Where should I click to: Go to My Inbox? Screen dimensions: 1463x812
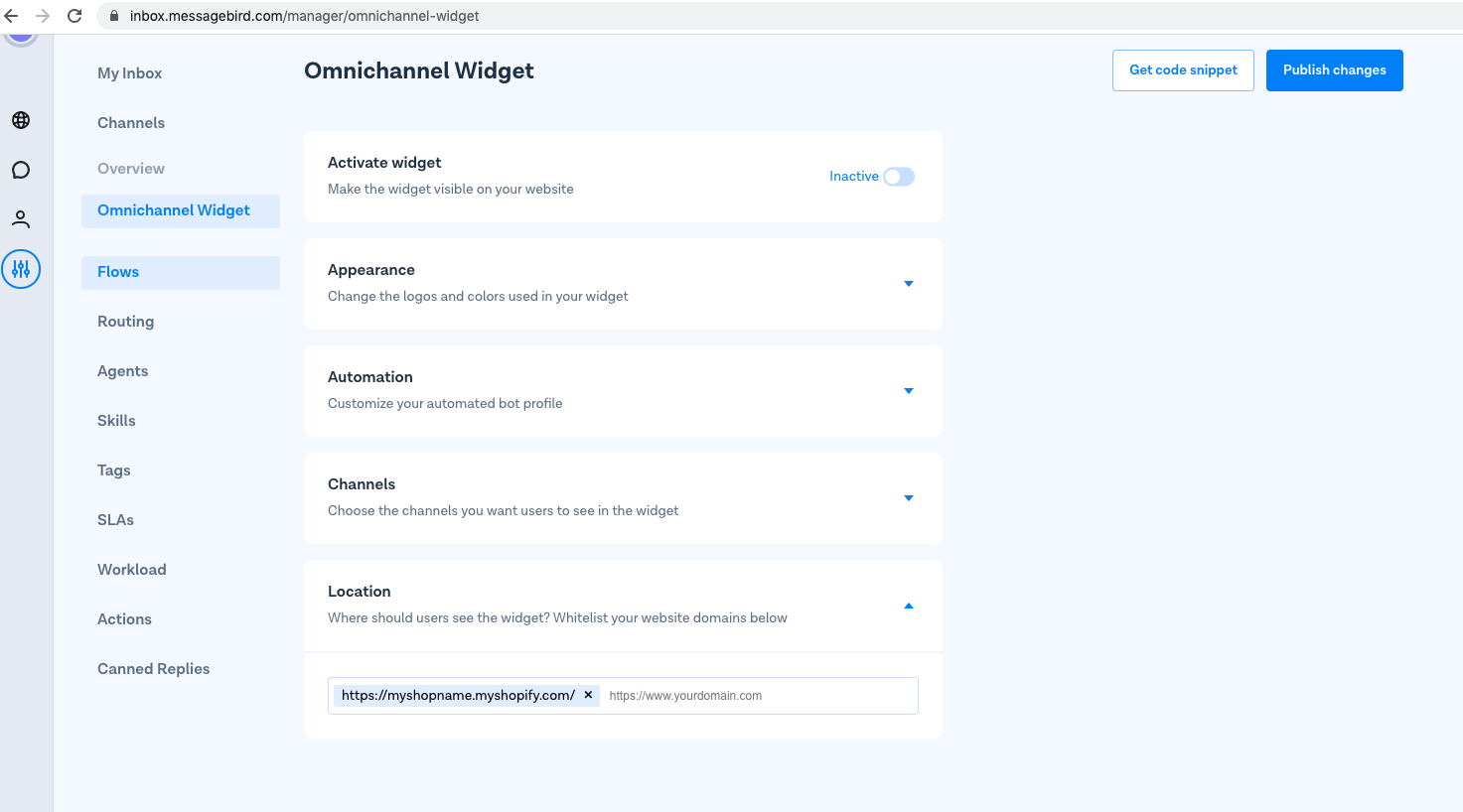(x=129, y=73)
